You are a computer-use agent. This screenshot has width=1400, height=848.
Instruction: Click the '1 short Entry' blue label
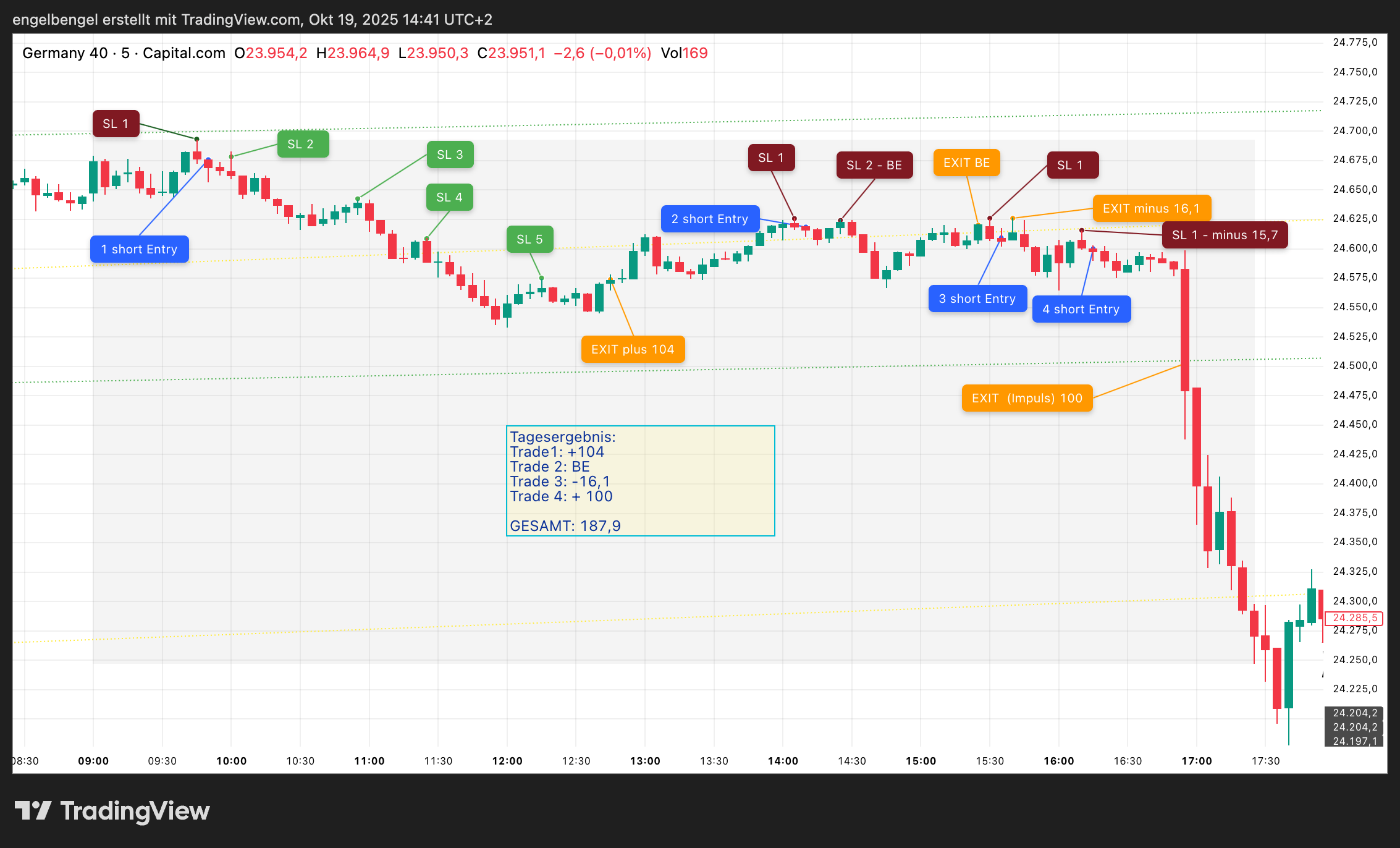139,249
